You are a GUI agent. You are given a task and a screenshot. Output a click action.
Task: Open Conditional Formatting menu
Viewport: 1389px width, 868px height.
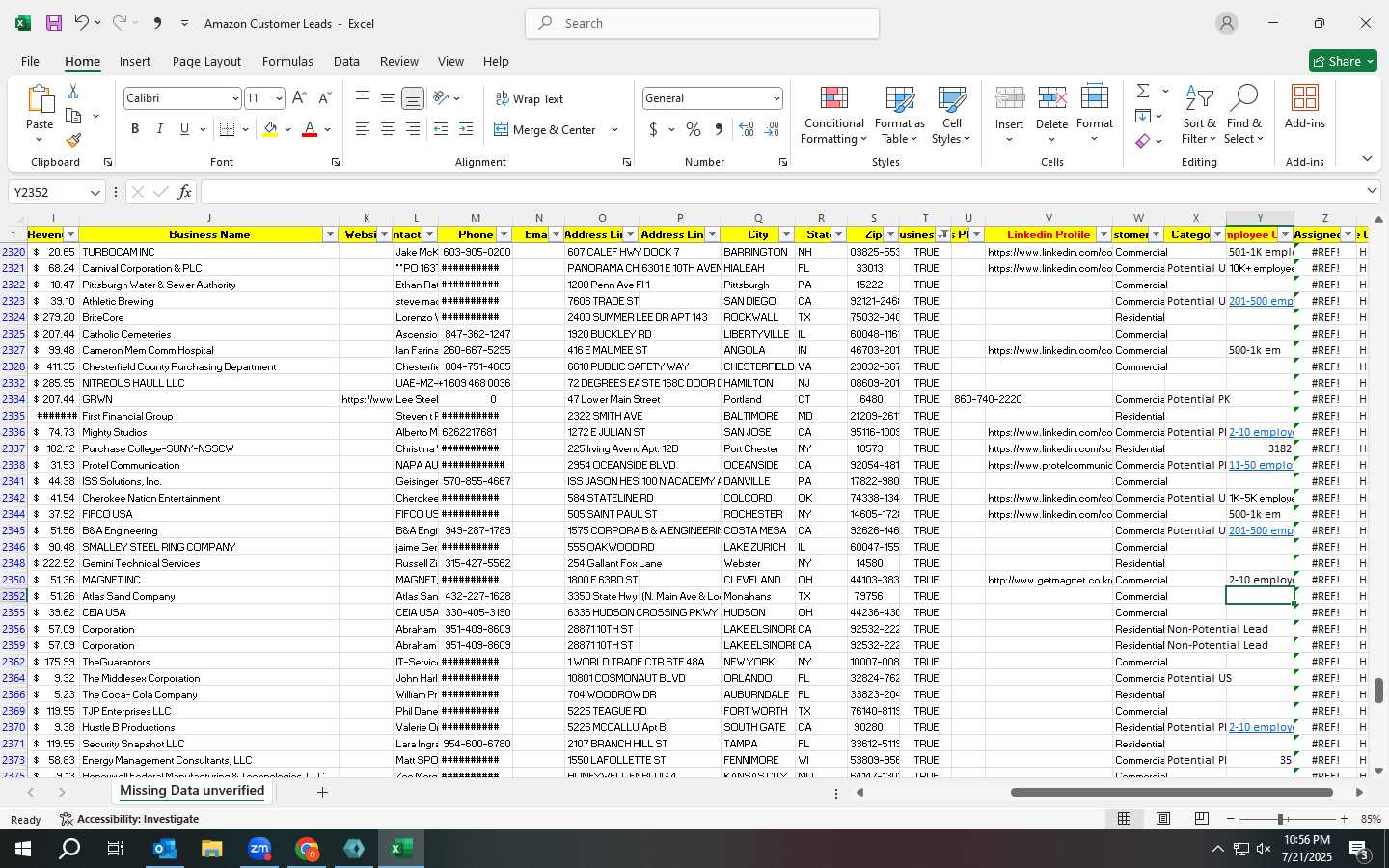coord(834,116)
